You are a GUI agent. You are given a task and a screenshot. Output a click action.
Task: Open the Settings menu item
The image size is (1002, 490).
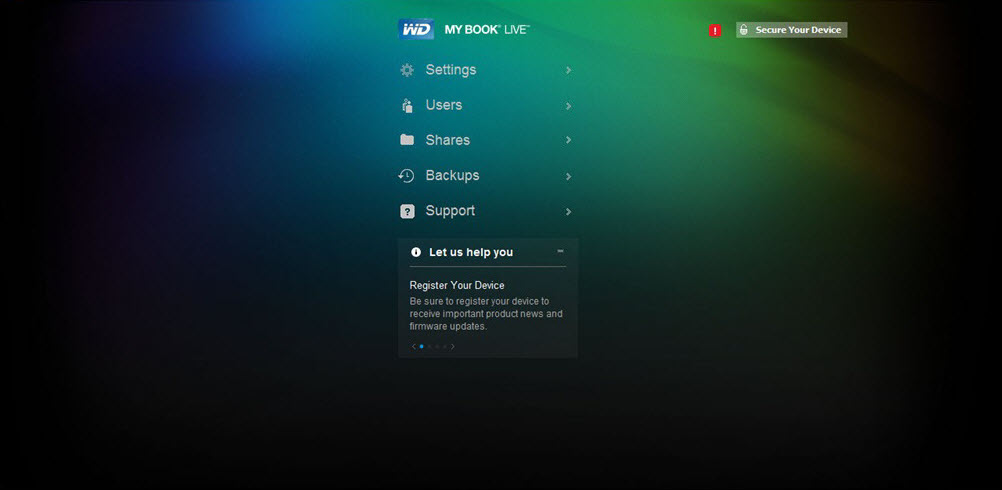point(485,70)
